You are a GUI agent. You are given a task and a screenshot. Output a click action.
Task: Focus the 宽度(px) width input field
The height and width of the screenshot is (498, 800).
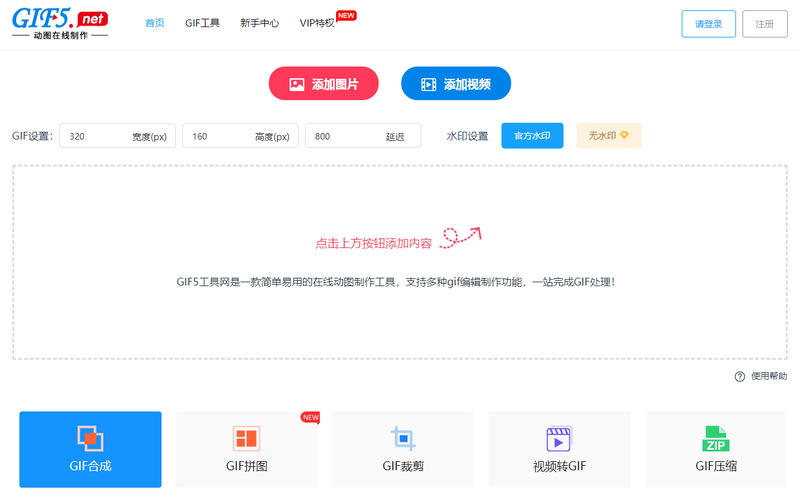click(117, 136)
